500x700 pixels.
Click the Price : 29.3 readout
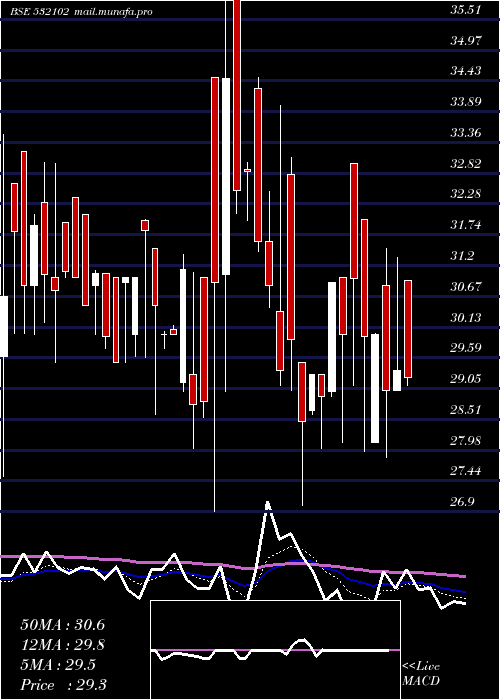[63, 685]
